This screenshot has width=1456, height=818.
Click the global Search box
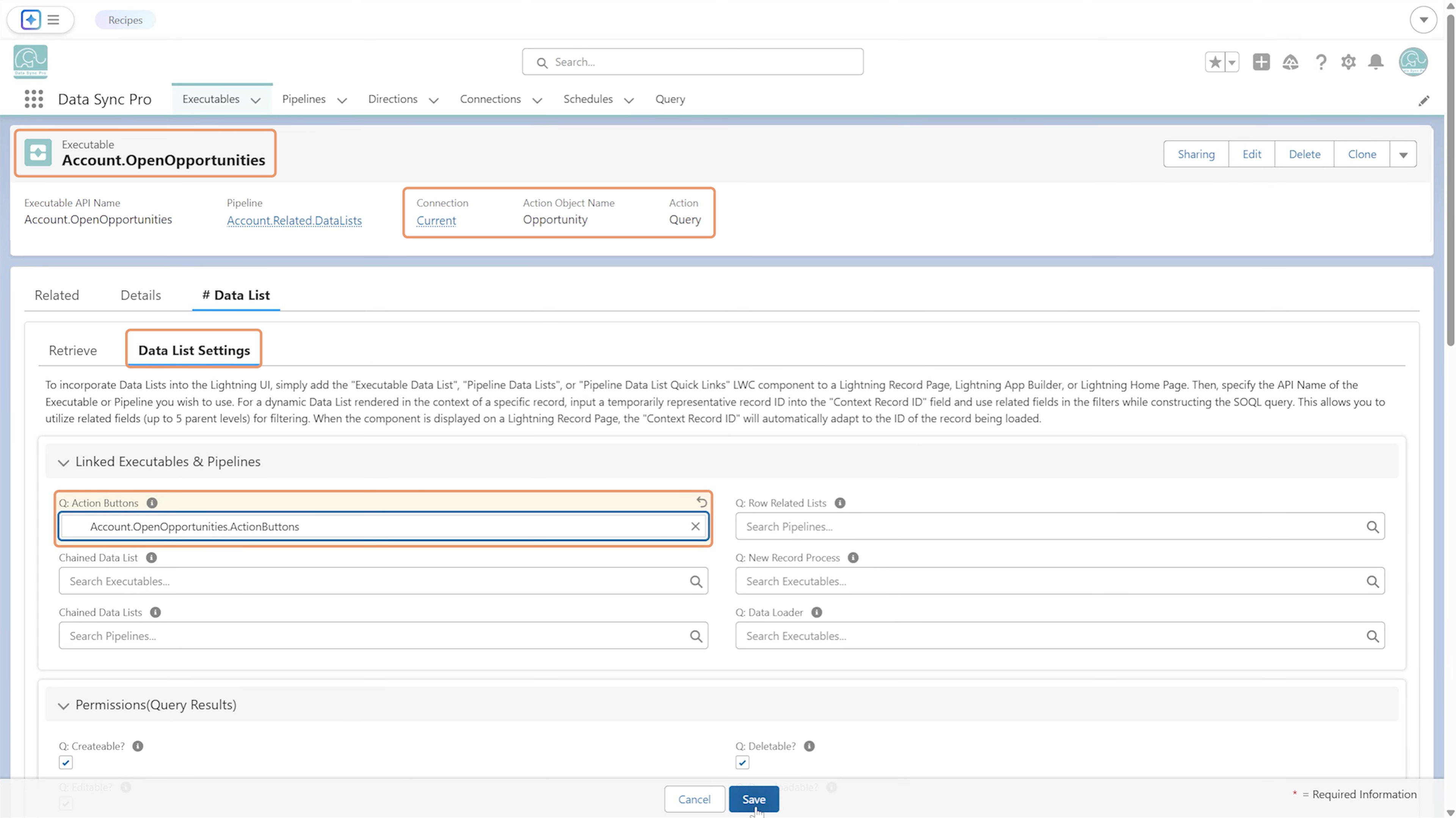point(692,61)
